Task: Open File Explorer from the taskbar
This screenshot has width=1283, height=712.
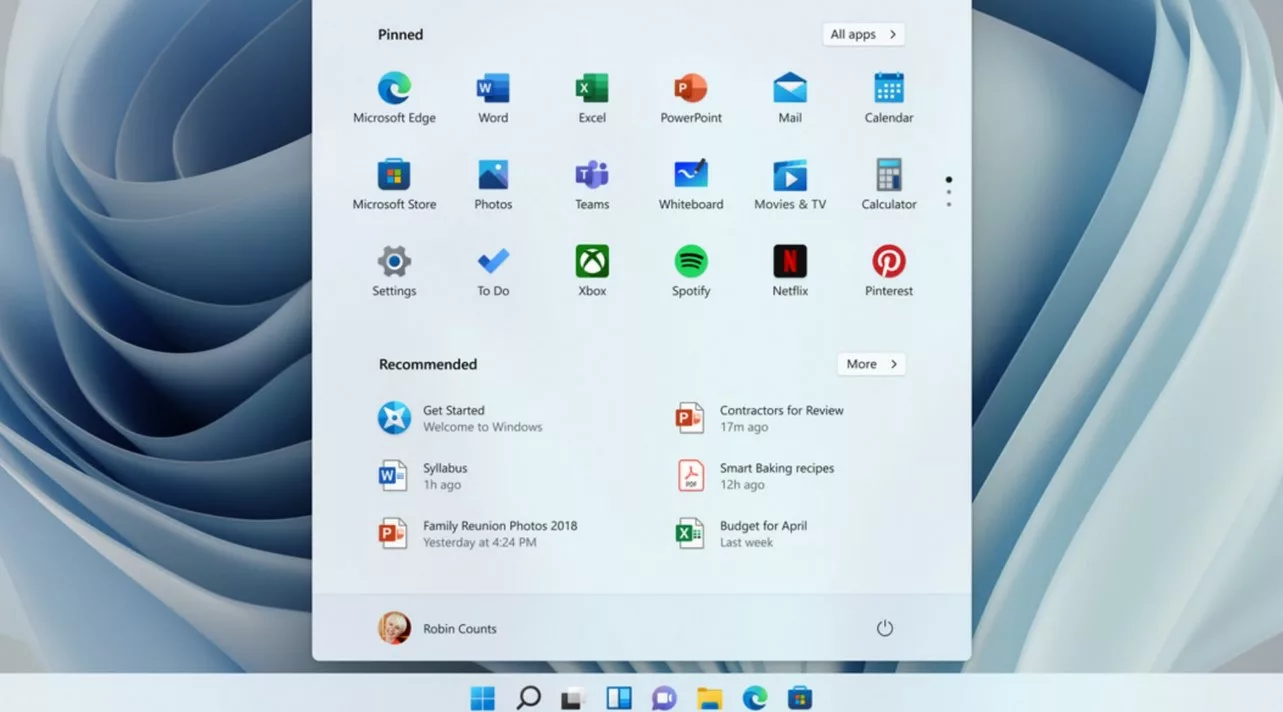Action: tap(709, 698)
